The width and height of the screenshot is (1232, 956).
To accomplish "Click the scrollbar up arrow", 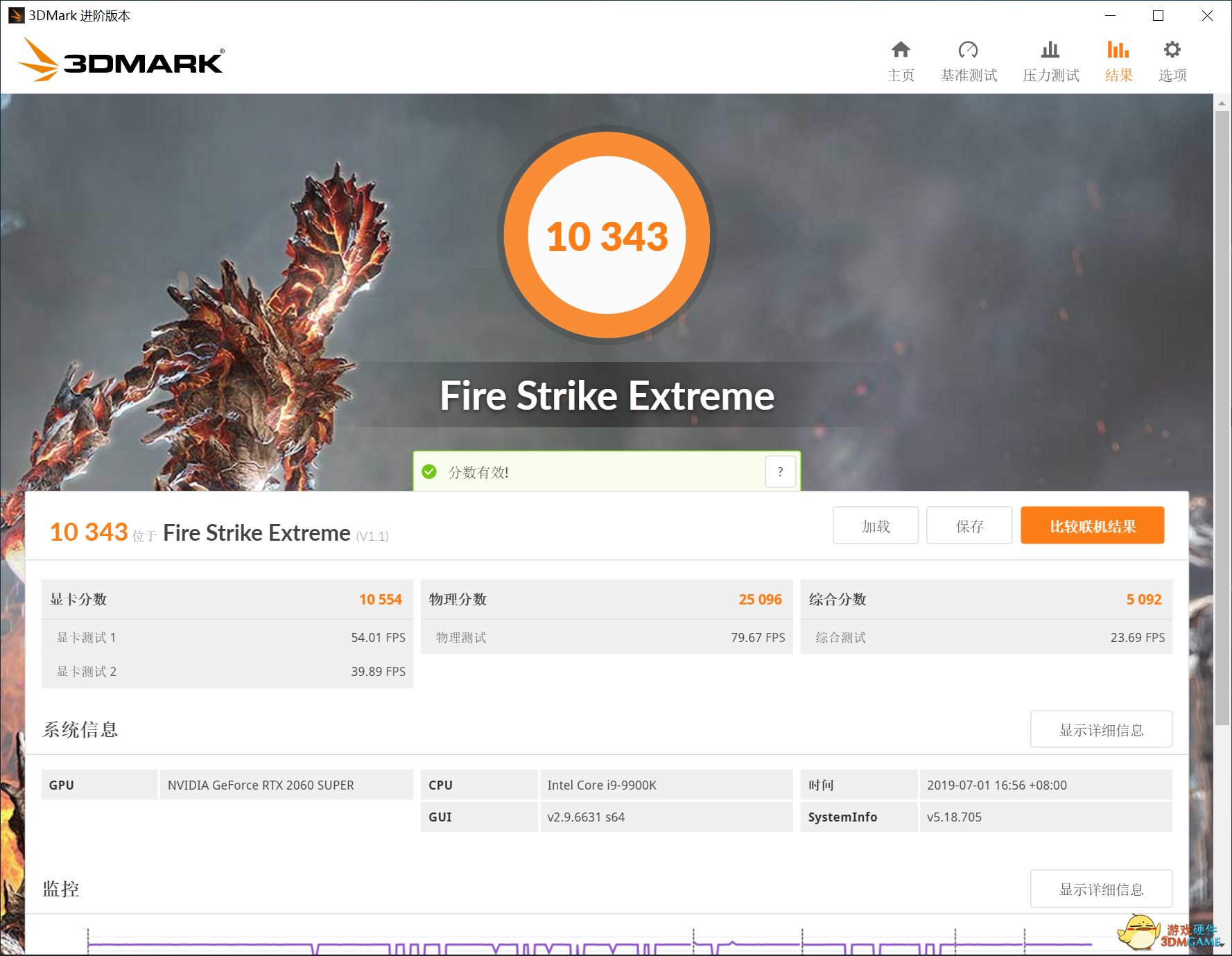I will (1222, 103).
